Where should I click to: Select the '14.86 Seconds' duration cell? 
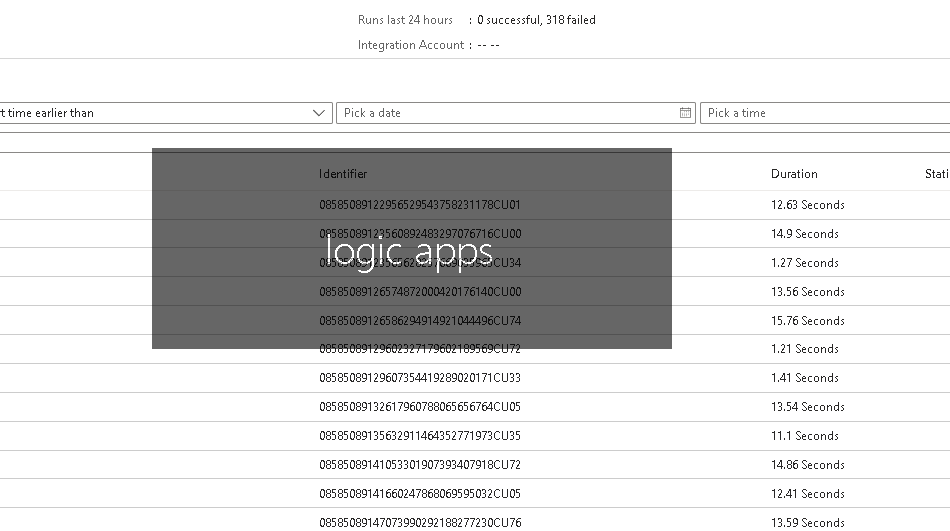(808, 465)
